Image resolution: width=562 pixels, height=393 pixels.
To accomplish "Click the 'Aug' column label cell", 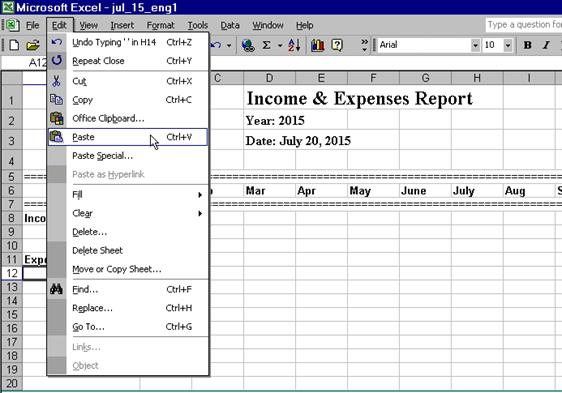I will click(529, 190).
